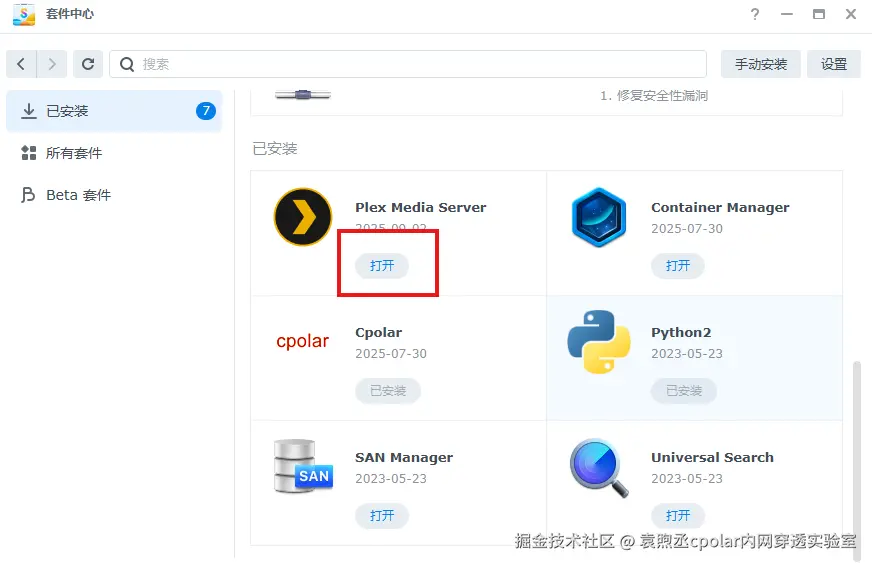Click the download icon beside 已安装
The height and width of the screenshot is (566, 872).
click(x=28, y=111)
